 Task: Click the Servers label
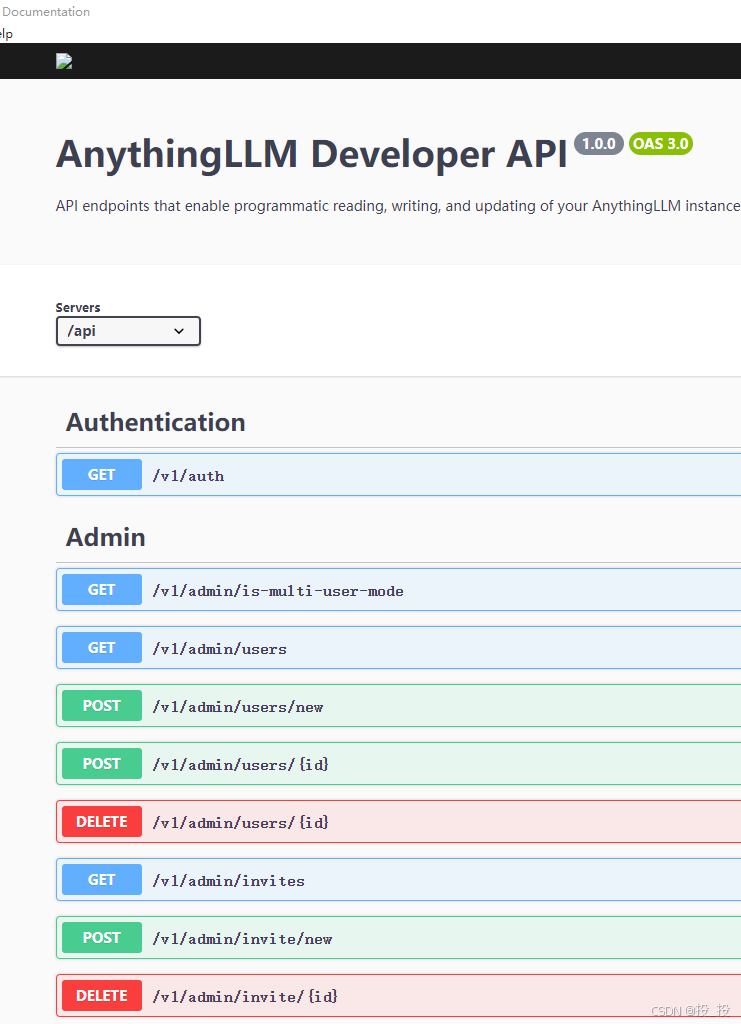coord(78,308)
